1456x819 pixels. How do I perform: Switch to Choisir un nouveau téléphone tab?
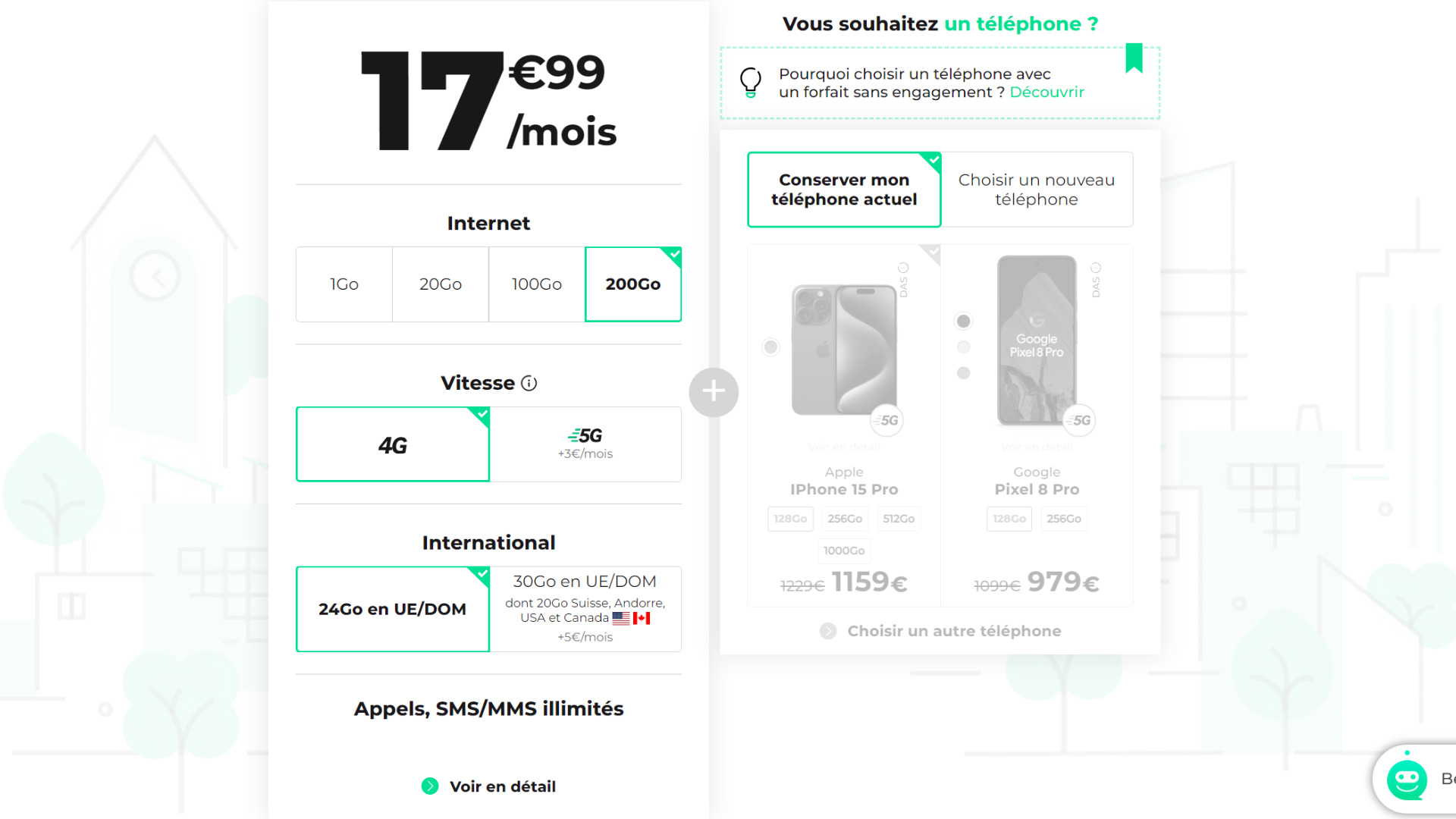pyautogui.click(x=1037, y=190)
